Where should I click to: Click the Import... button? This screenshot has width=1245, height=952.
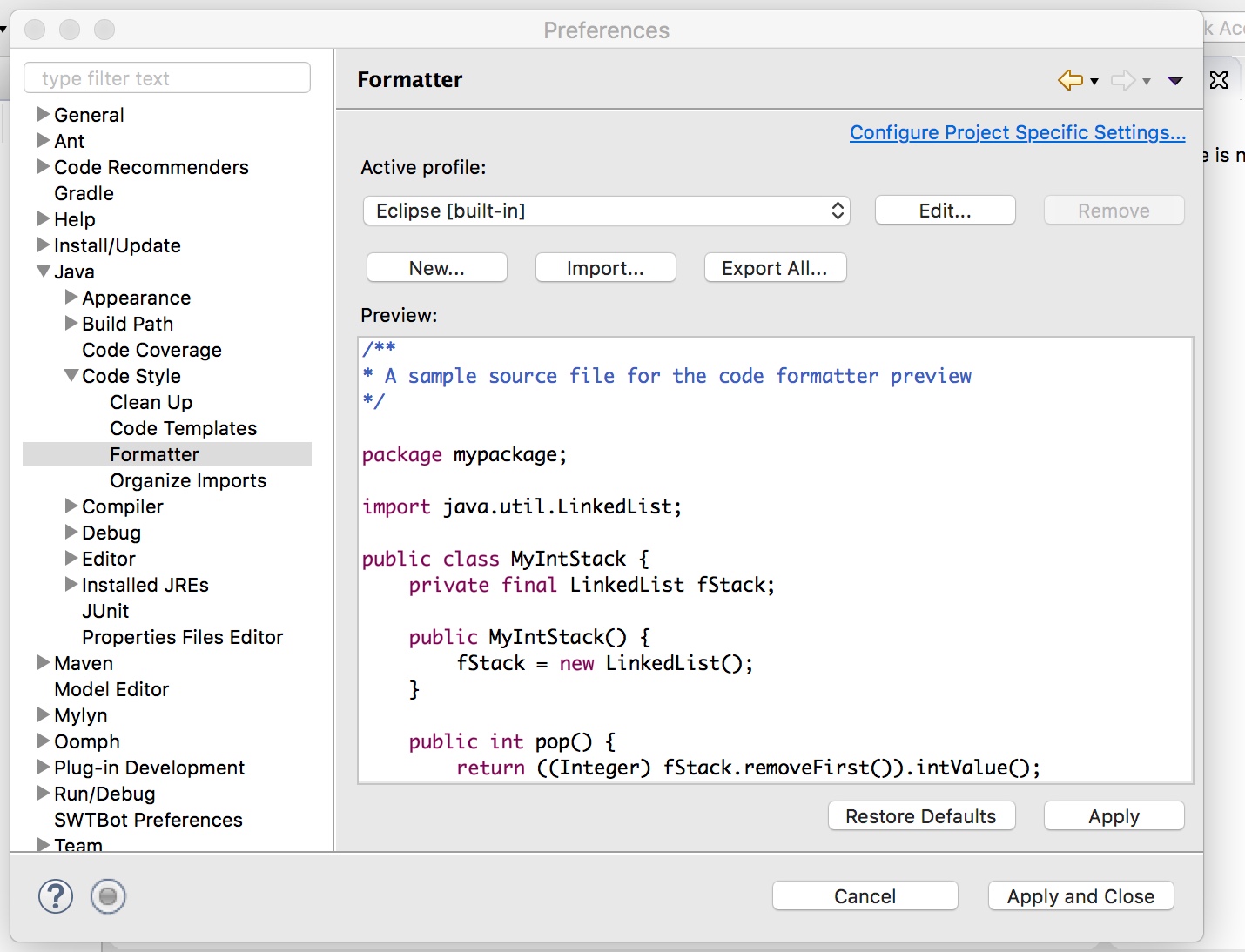click(x=605, y=268)
